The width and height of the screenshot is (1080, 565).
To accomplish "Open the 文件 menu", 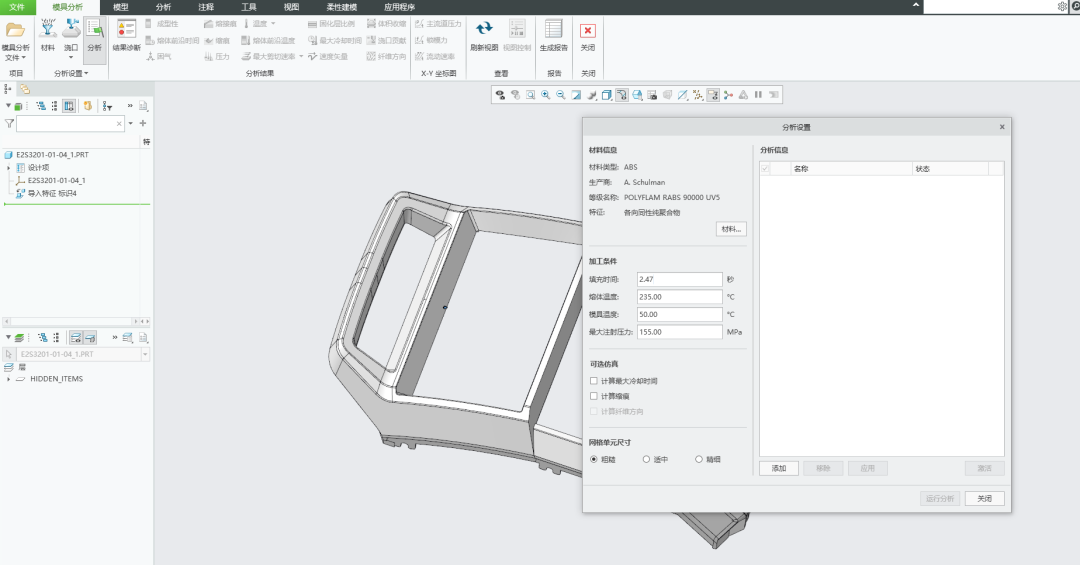I will pyautogui.click(x=17, y=7).
